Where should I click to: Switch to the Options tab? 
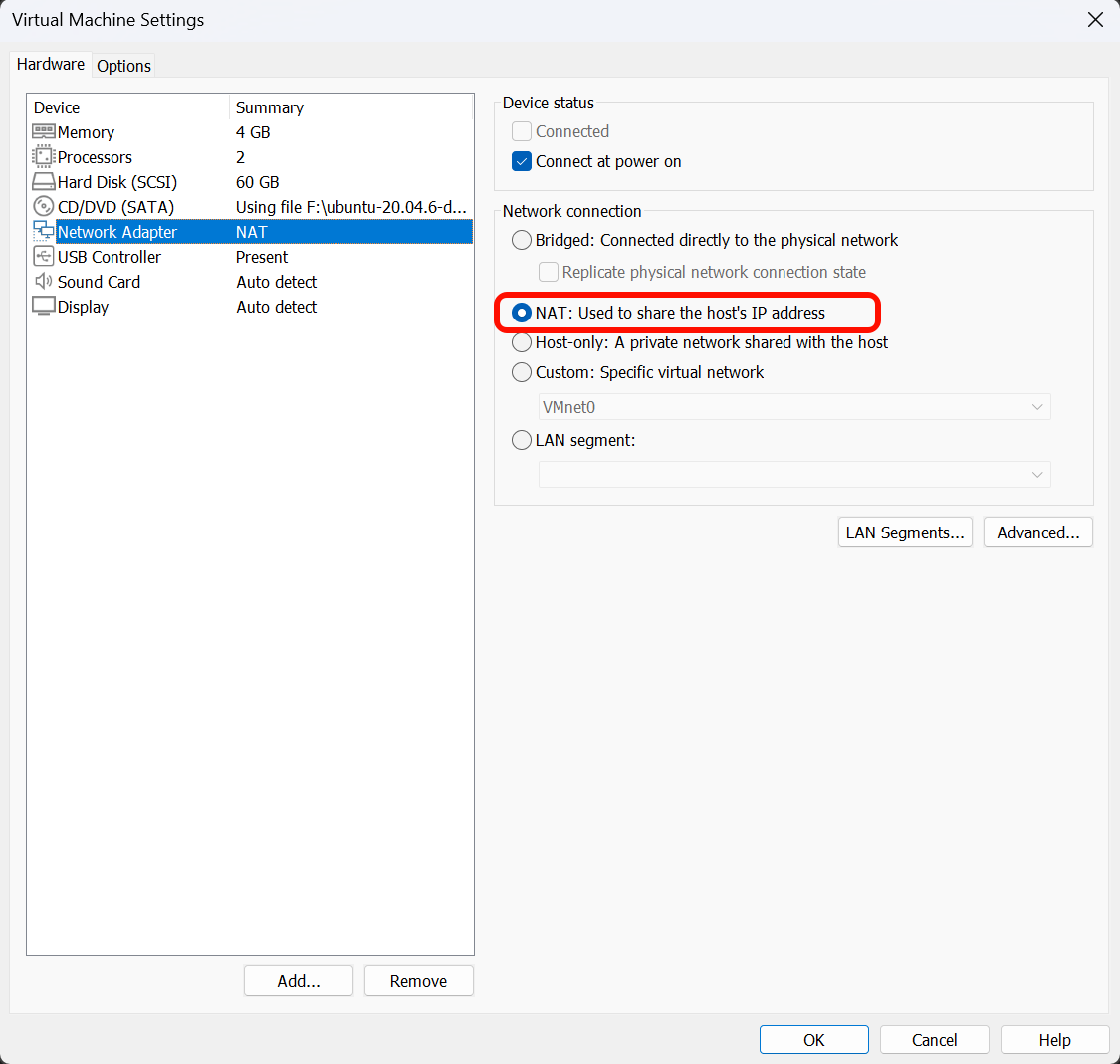123,66
